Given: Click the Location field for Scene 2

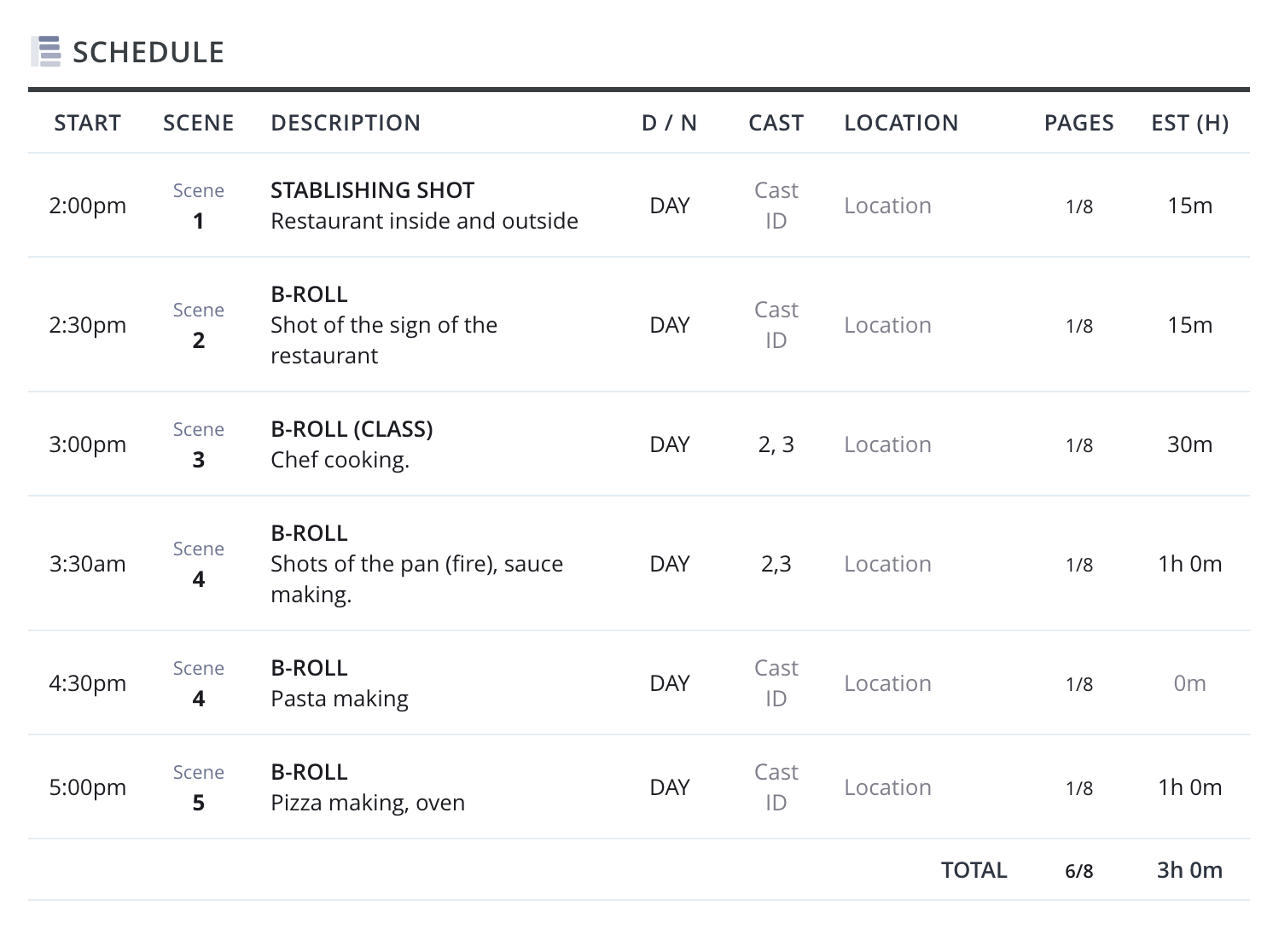Looking at the screenshot, I should pyautogui.click(x=887, y=325).
